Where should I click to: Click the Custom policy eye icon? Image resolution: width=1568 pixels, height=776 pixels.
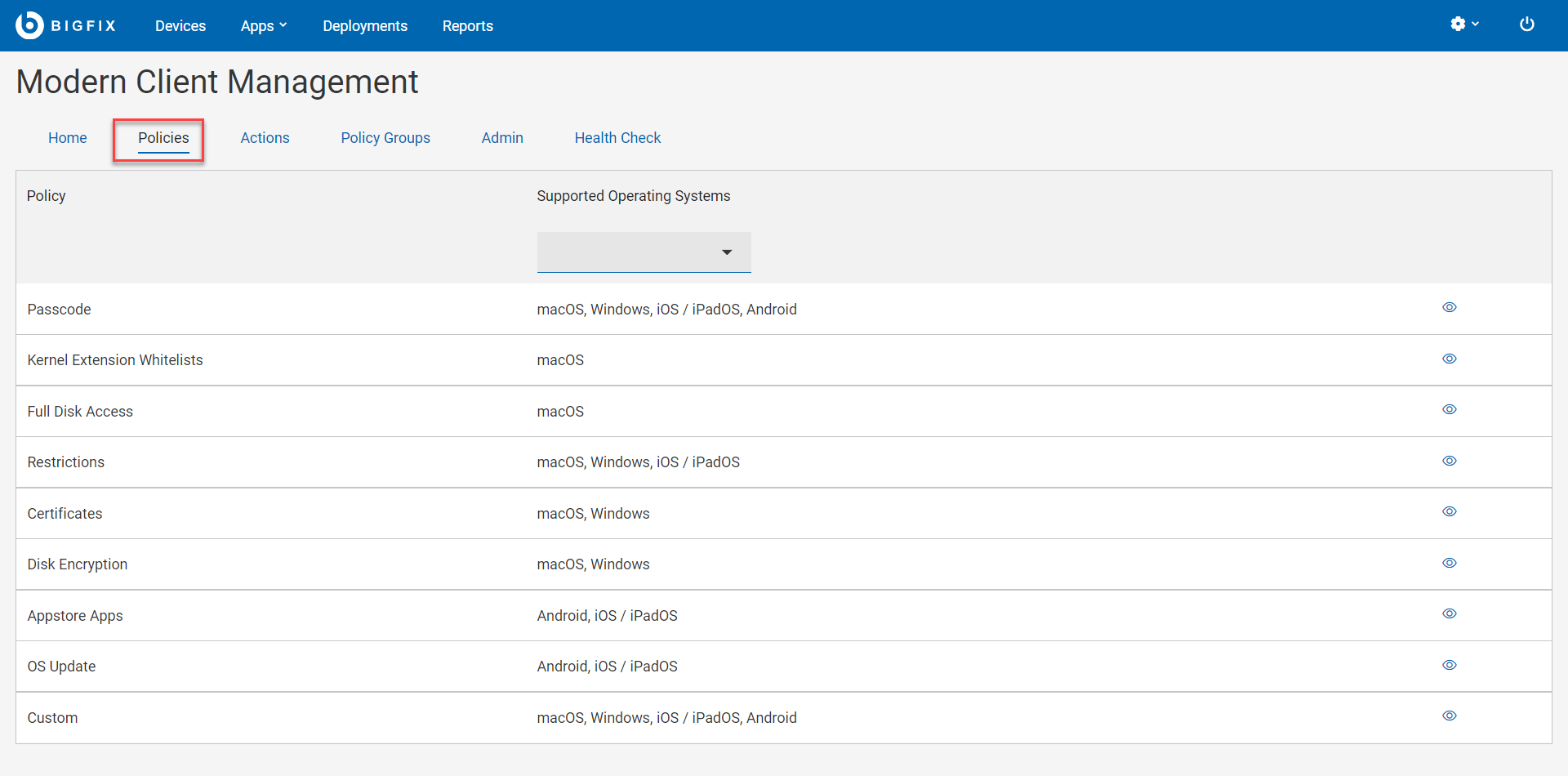point(1449,716)
